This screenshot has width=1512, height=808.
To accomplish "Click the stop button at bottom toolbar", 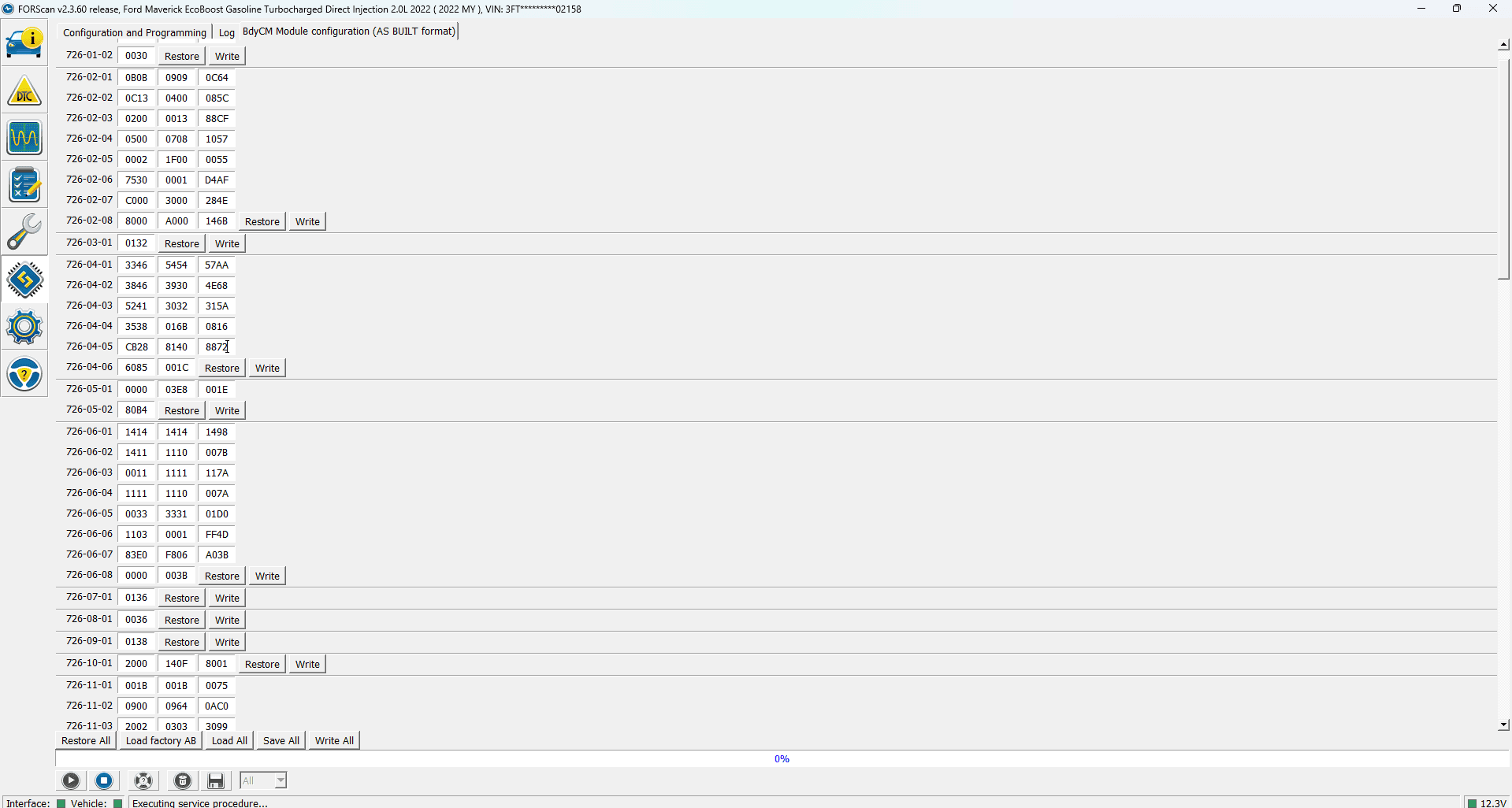I will [x=104, y=780].
